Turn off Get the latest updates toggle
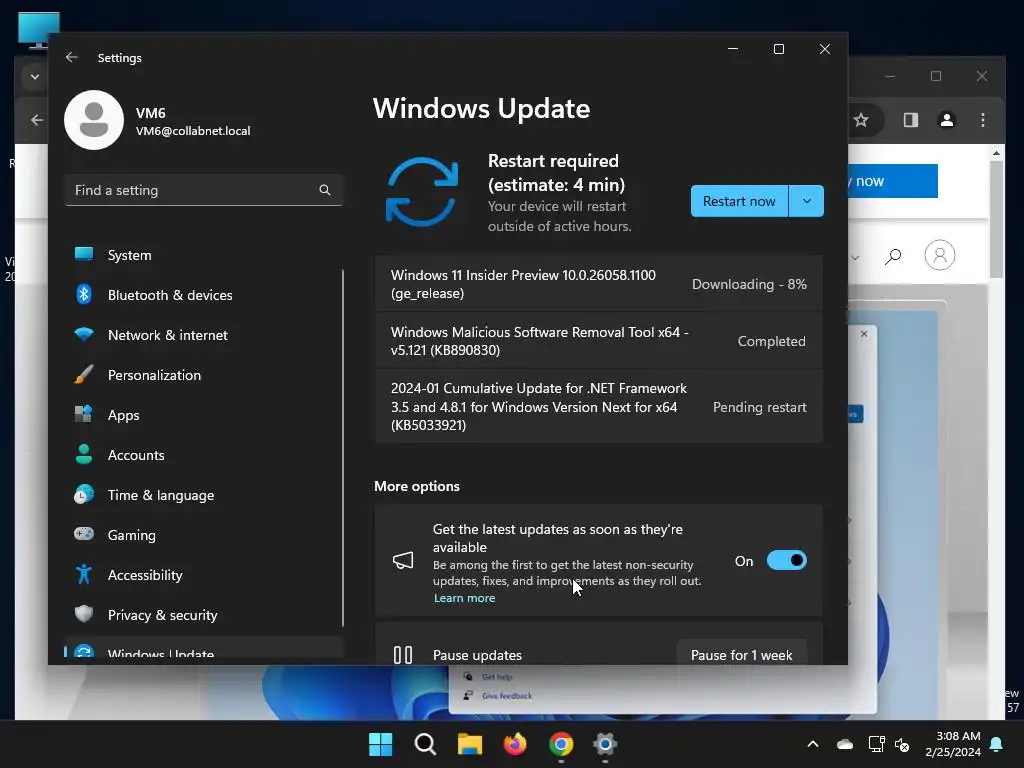1024x768 pixels. 786,560
